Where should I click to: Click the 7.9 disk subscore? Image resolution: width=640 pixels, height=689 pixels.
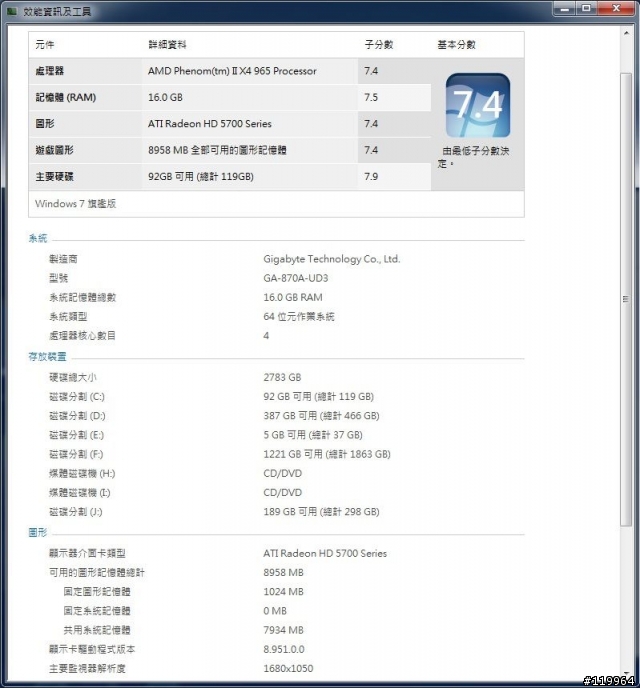tap(371, 176)
